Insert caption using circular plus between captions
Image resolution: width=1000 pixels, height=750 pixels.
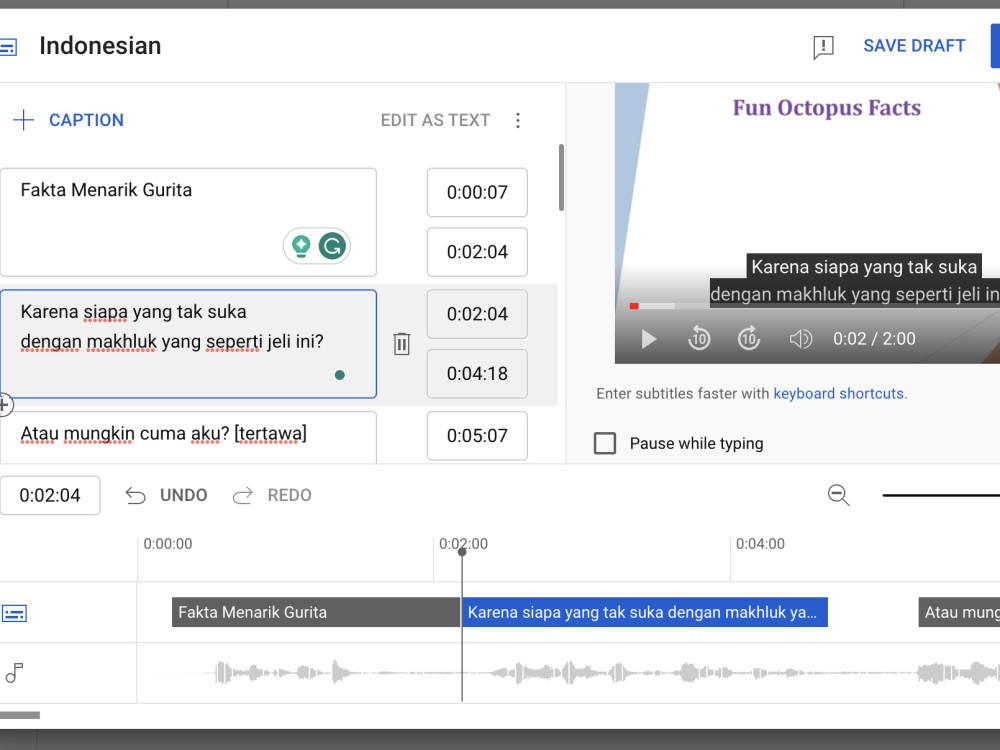coord(4,404)
